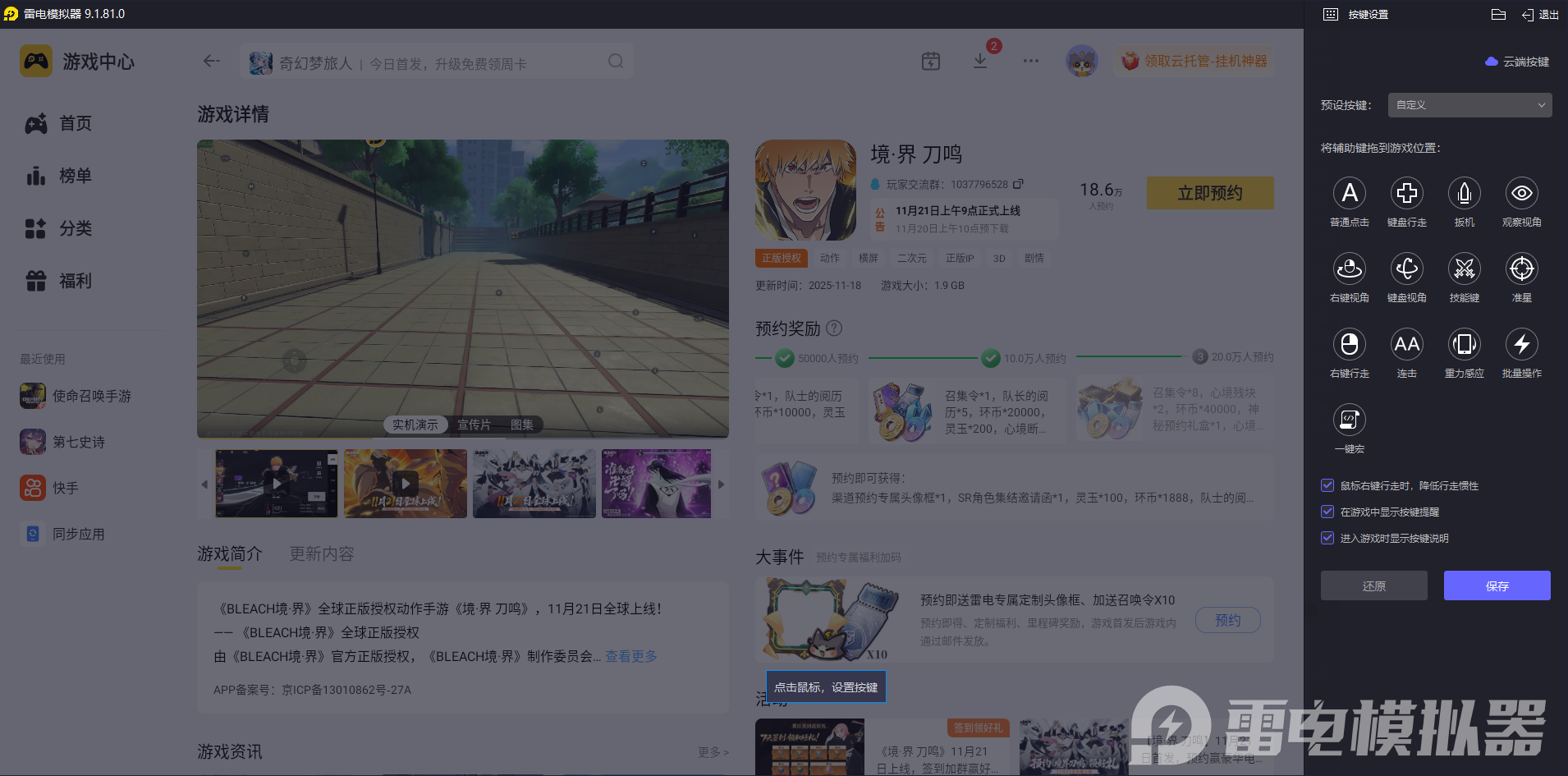The width and height of the screenshot is (1568, 776).
Task: Select the 普通点击 tap key icon
Action: 1349,193
